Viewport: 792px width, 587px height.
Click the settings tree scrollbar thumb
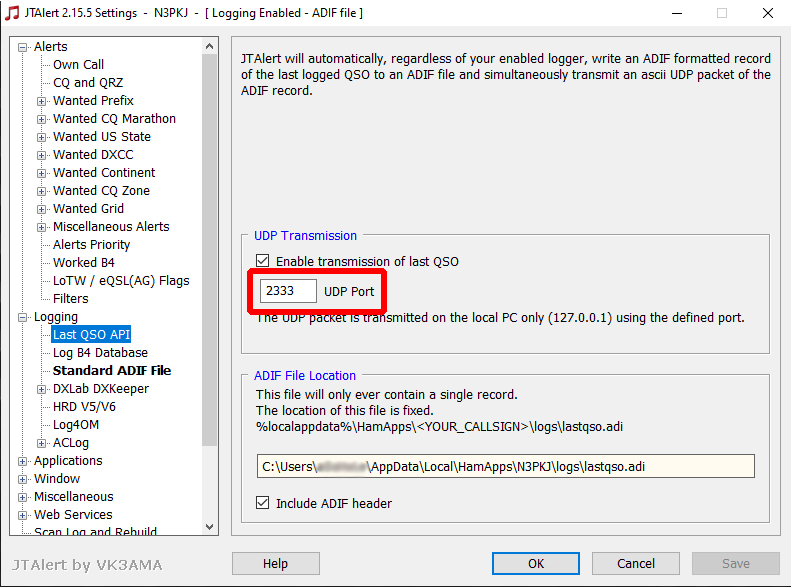pyautogui.click(x=210, y=250)
